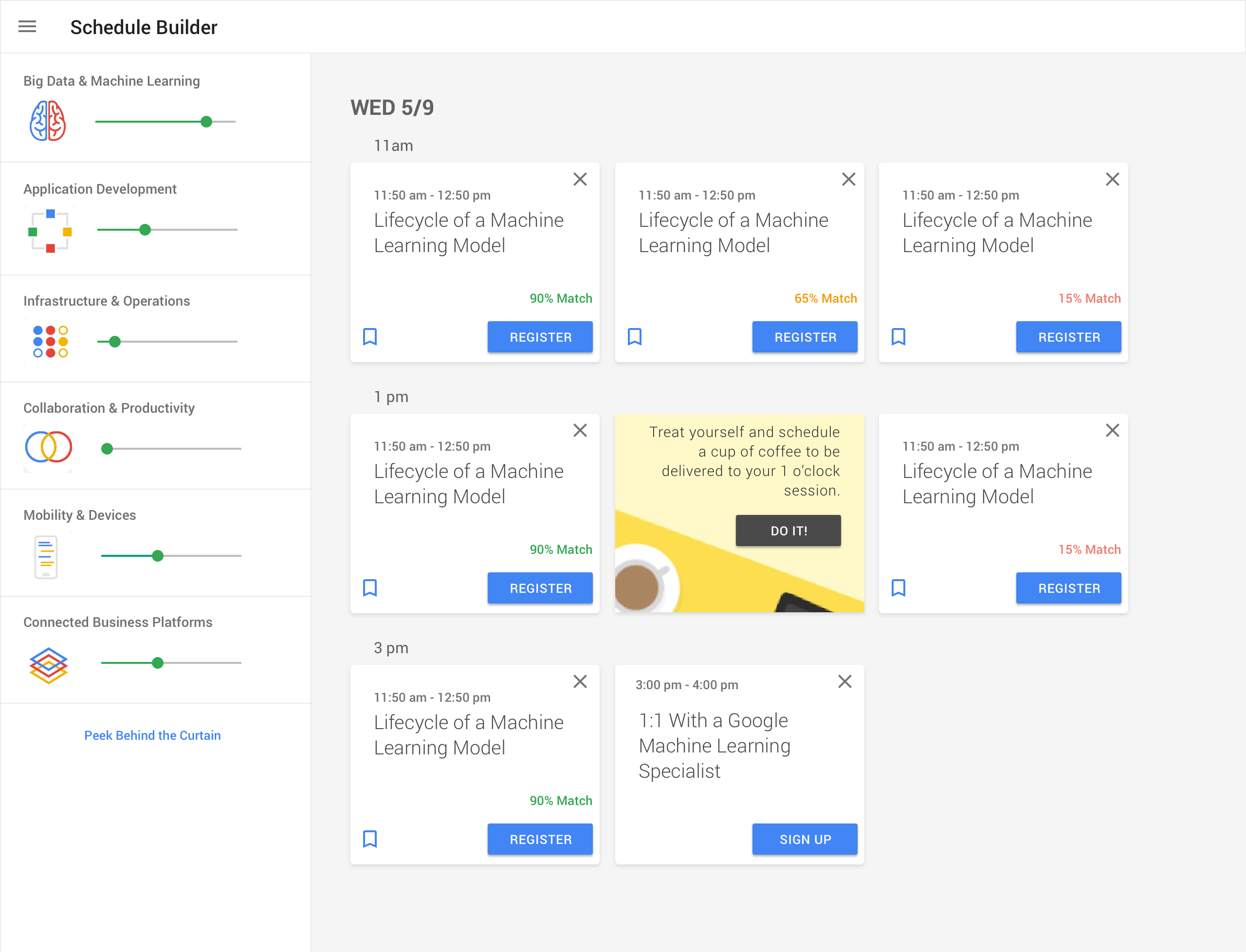Register for the 65% Match session
The width and height of the screenshot is (1246, 952).
(x=805, y=337)
